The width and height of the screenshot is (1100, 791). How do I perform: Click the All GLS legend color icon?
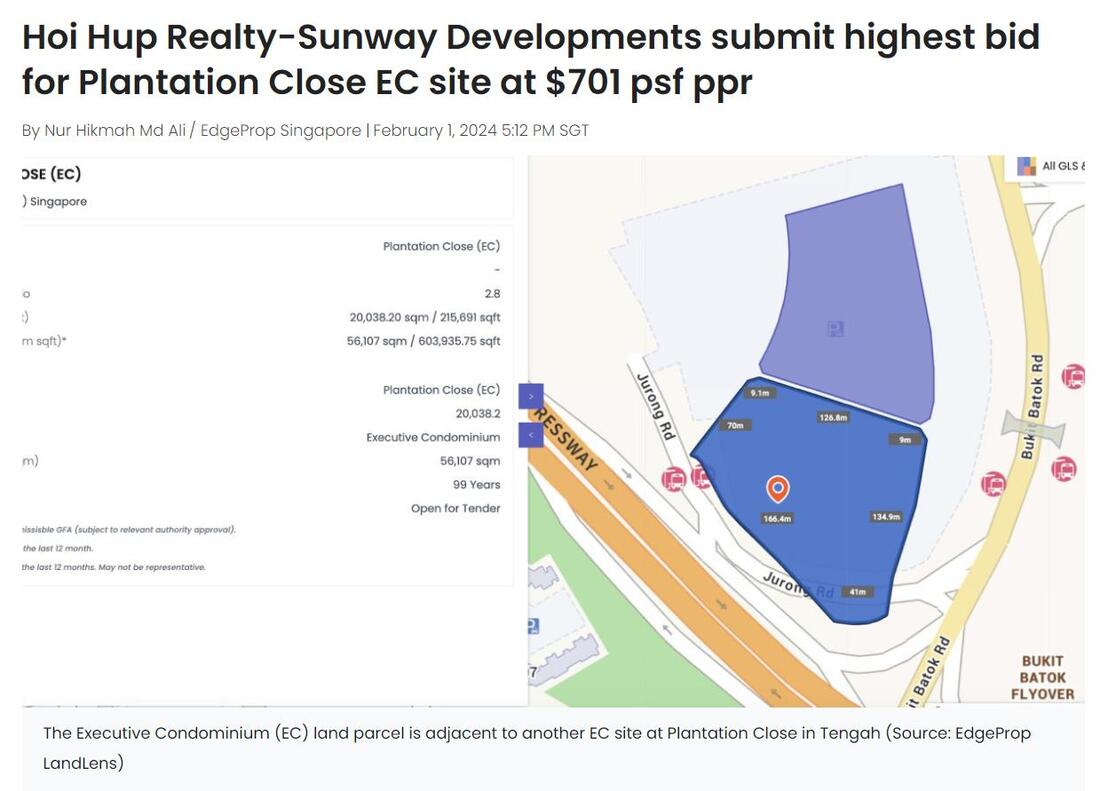point(1026,166)
